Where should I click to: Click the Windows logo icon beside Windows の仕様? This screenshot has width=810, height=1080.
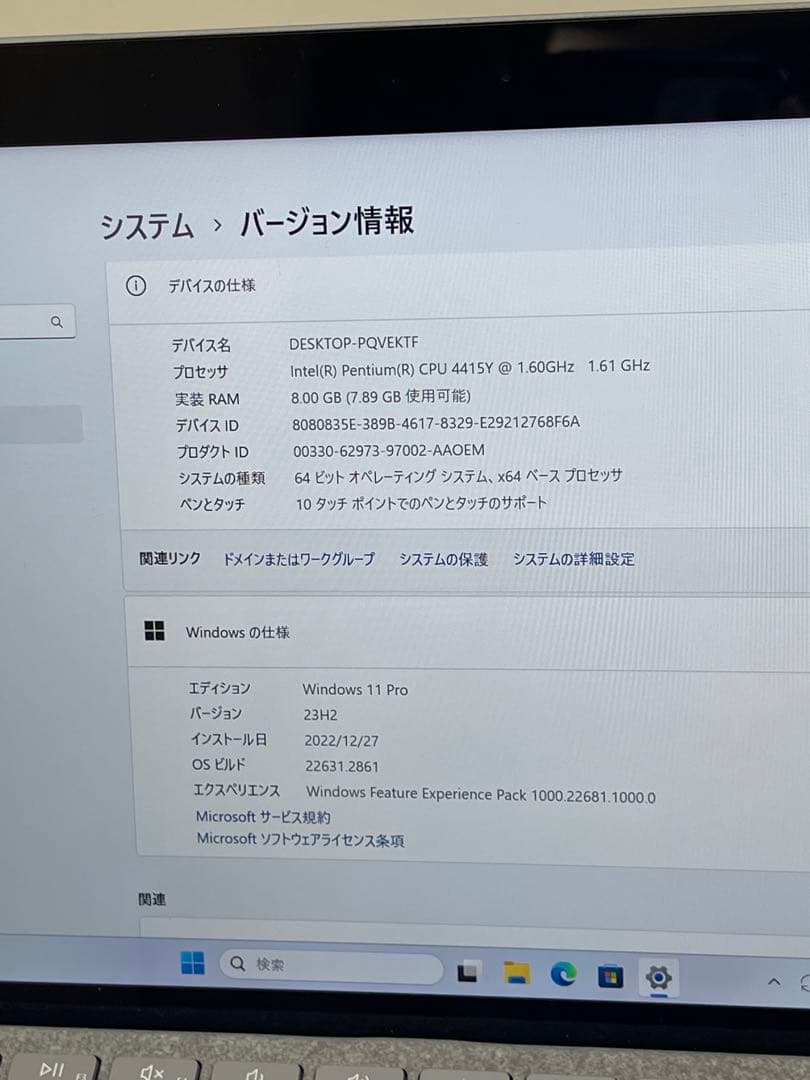[156, 630]
